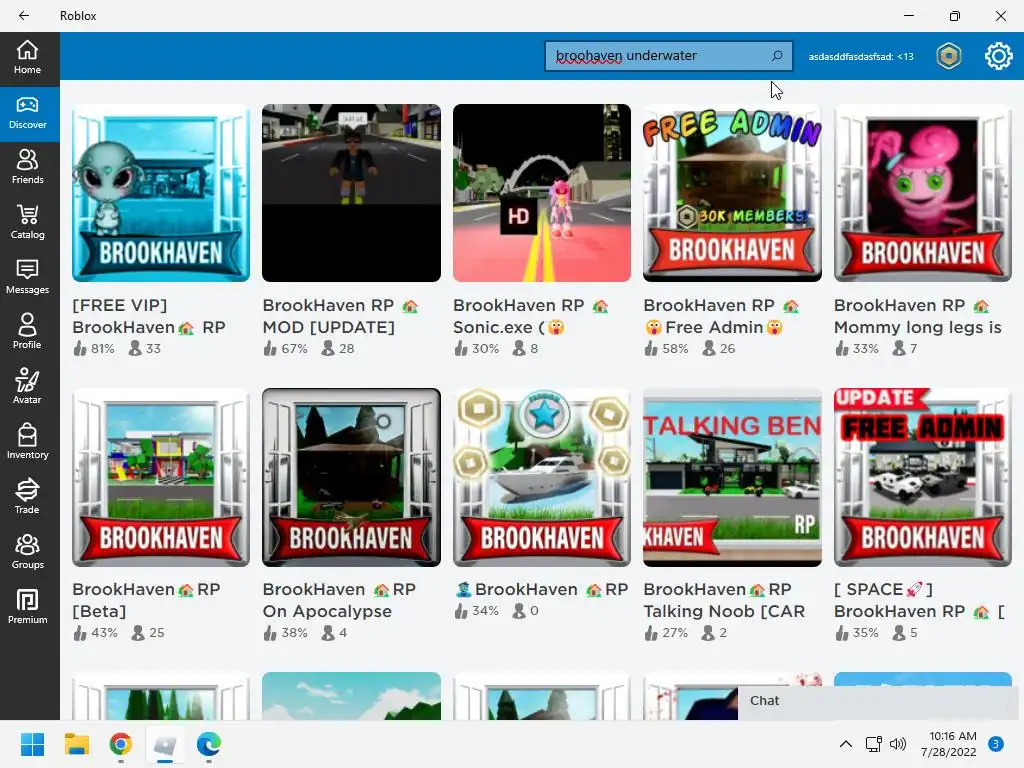The image size is (1024, 768).
Task: Open the [ SPACE ] Free Admin thumbnail
Action: (x=923, y=477)
